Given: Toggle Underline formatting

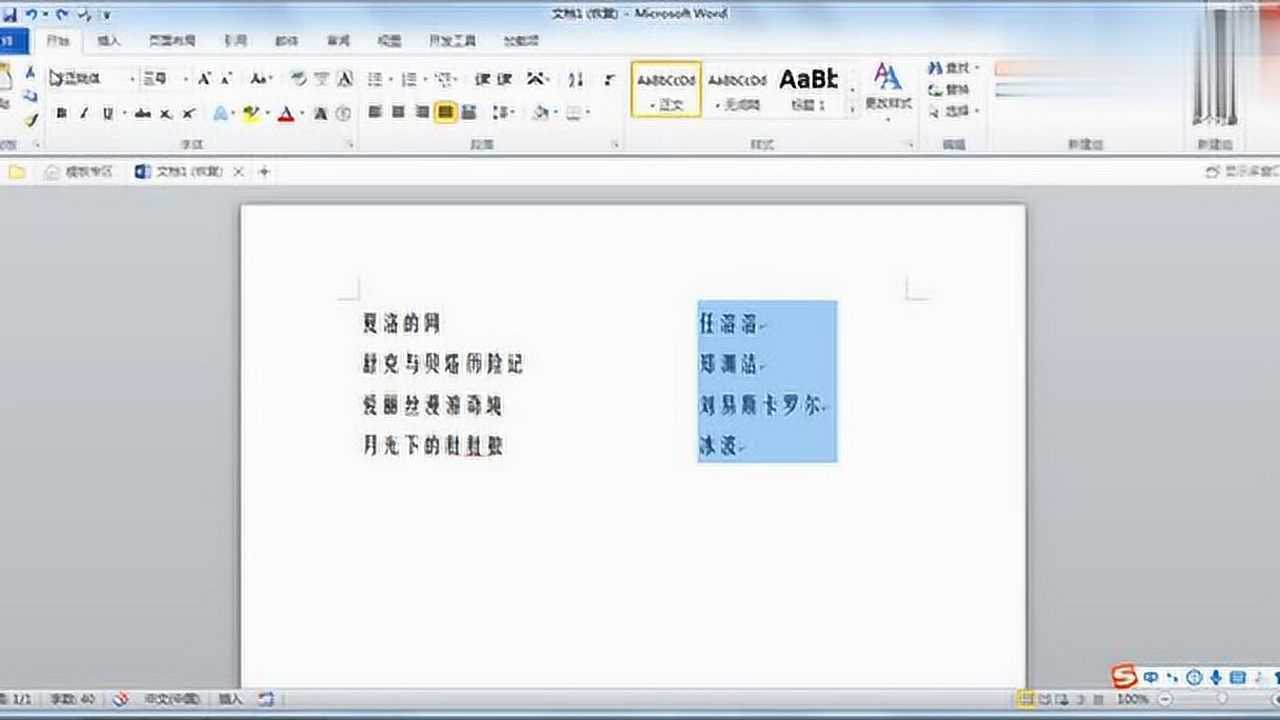Looking at the screenshot, I should click(108, 113).
